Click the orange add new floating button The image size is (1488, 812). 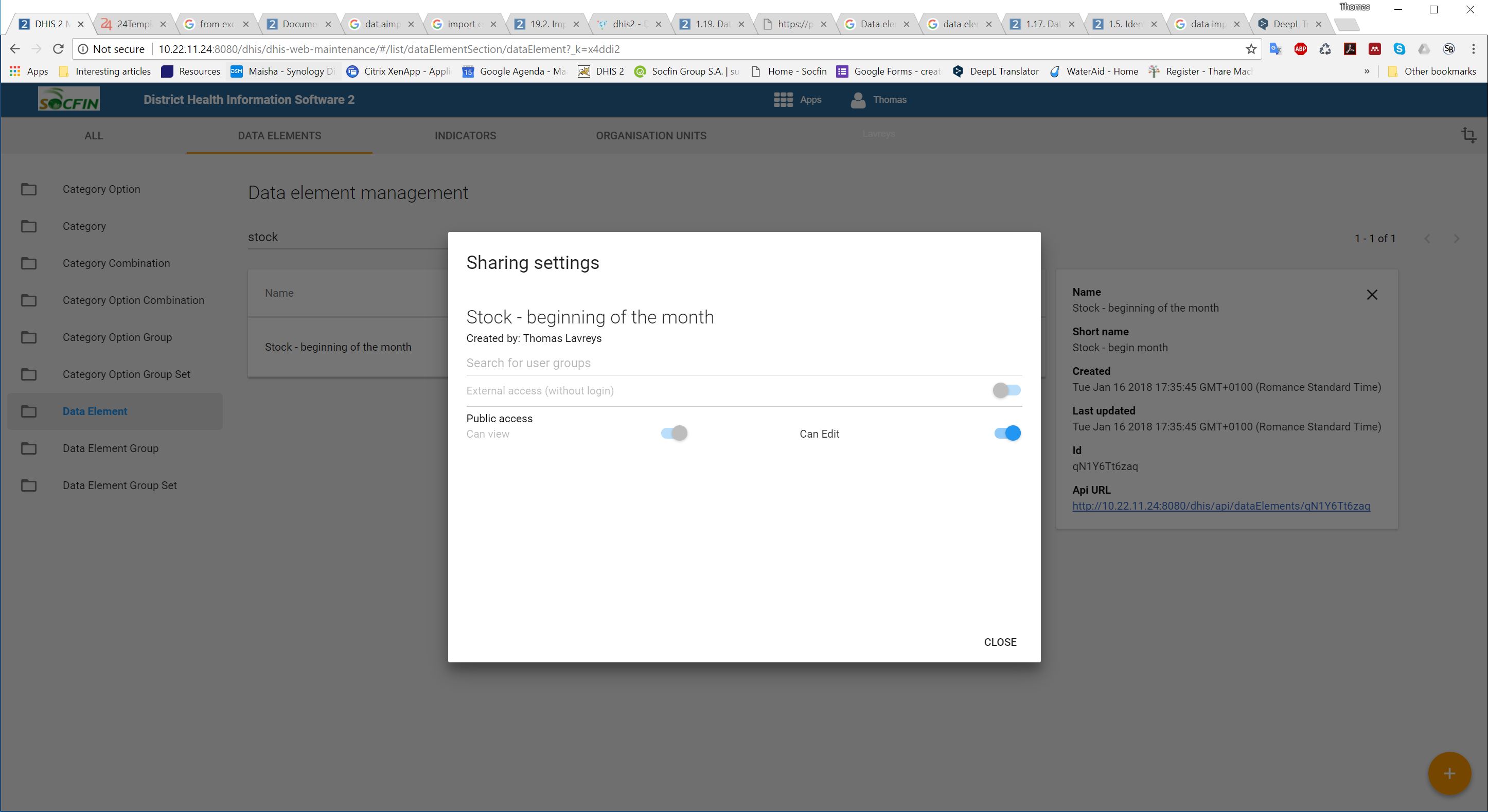coord(1449,773)
